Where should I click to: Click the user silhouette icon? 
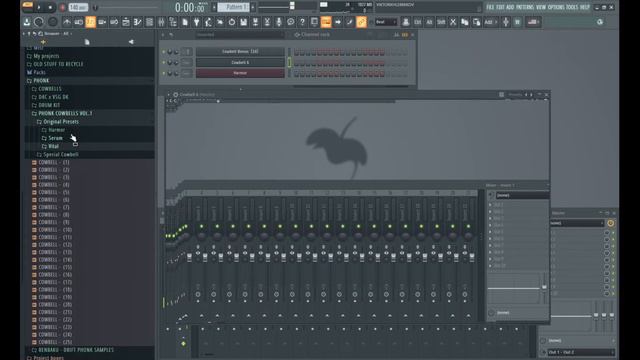click(406, 22)
